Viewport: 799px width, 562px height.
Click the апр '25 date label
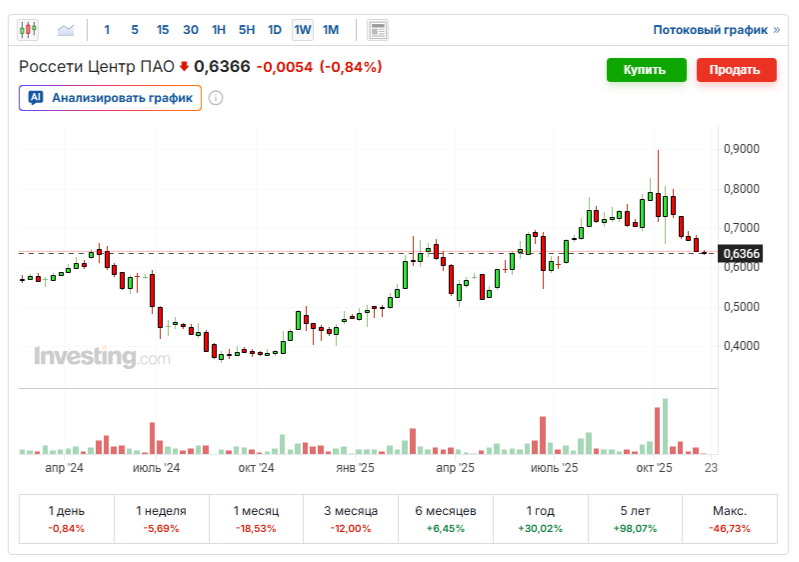(x=455, y=468)
